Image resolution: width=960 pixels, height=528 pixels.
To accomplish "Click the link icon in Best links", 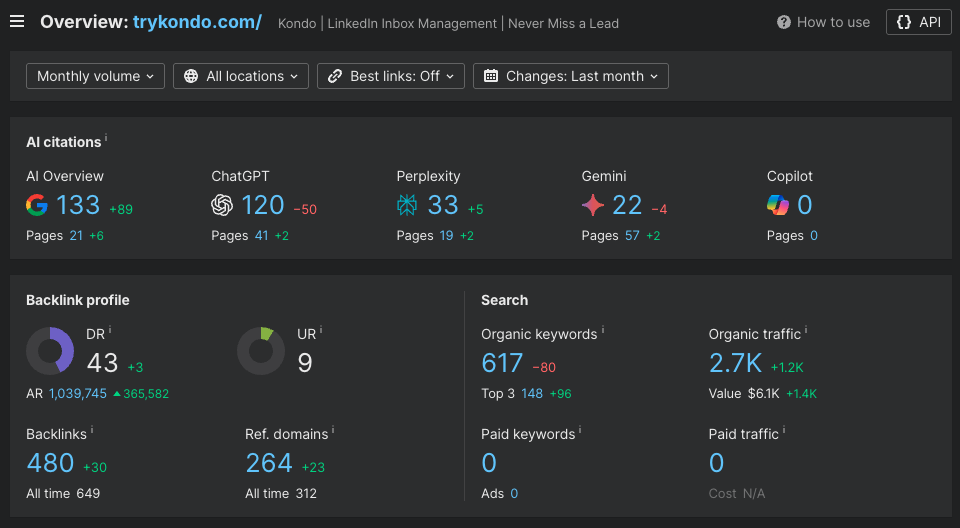I will (335, 76).
